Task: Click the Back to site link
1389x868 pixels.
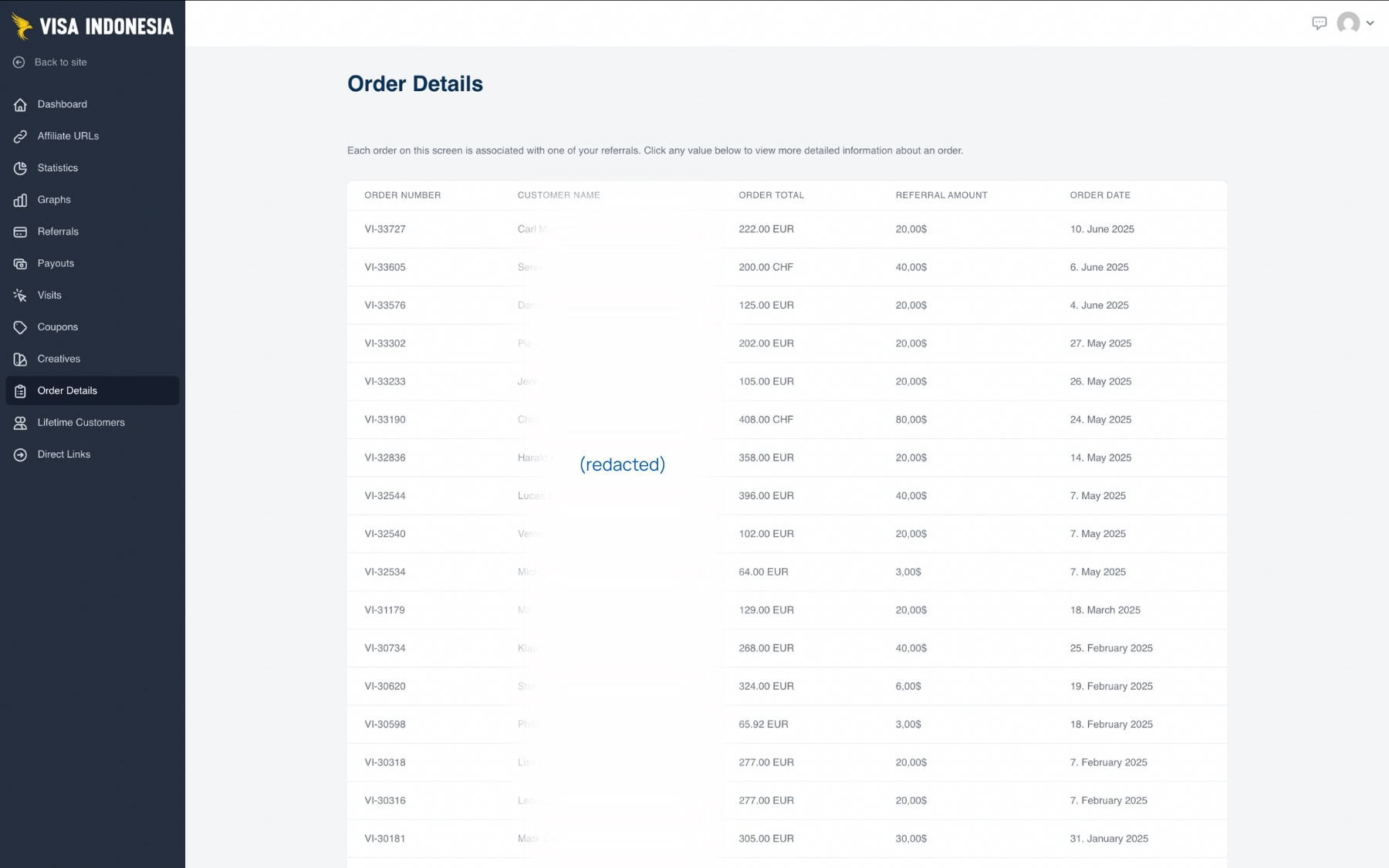Action: coord(59,62)
